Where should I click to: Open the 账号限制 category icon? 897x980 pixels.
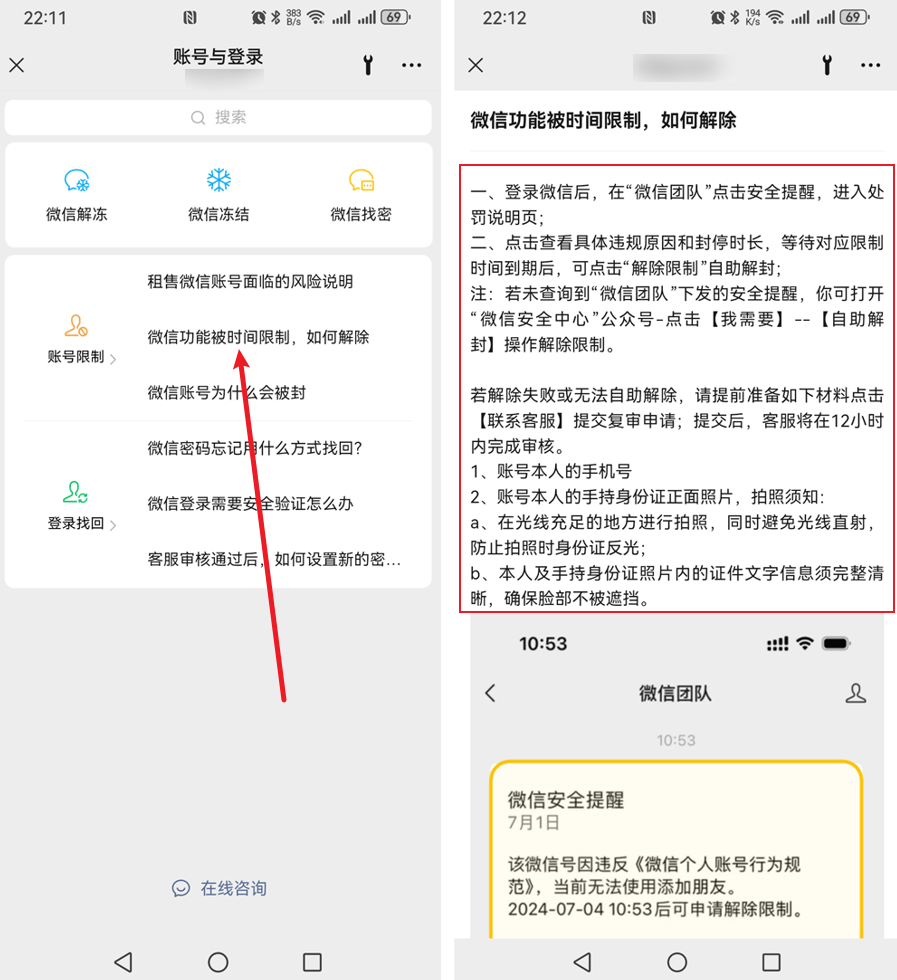pyautogui.click(x=76, y=326)
